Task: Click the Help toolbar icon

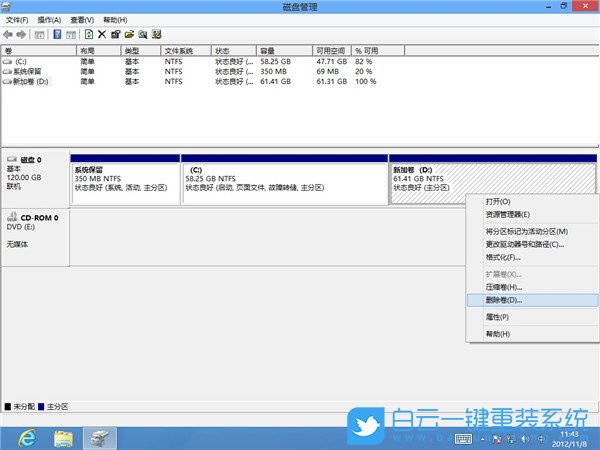Action: 56,34
